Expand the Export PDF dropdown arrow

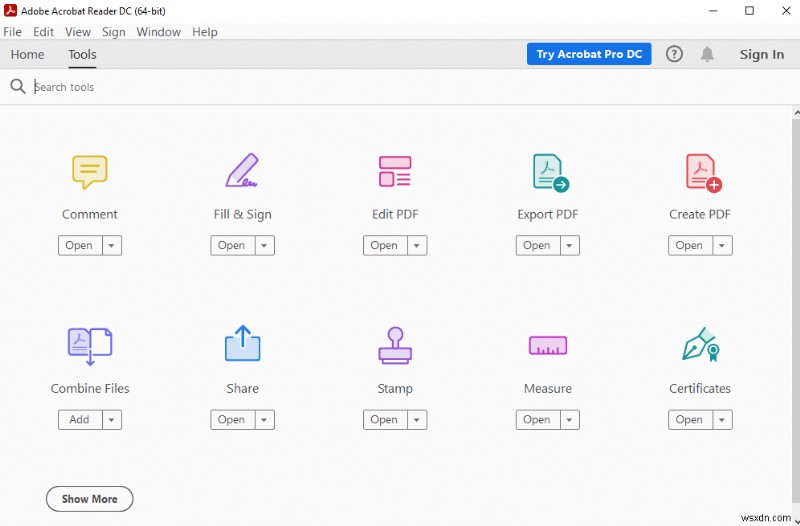coord(569,245)
